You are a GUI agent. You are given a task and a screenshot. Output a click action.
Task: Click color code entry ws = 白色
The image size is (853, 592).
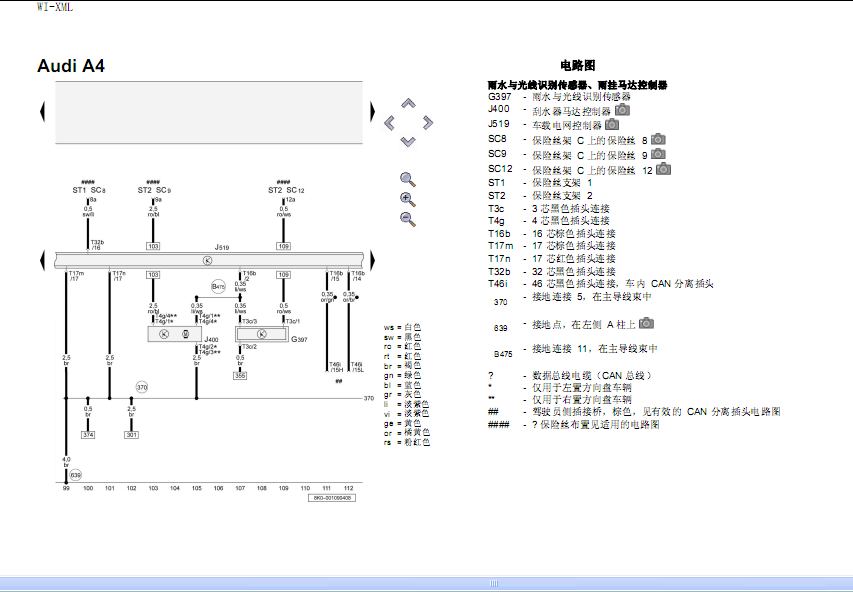pyautogui.click(x=402, y=327)
